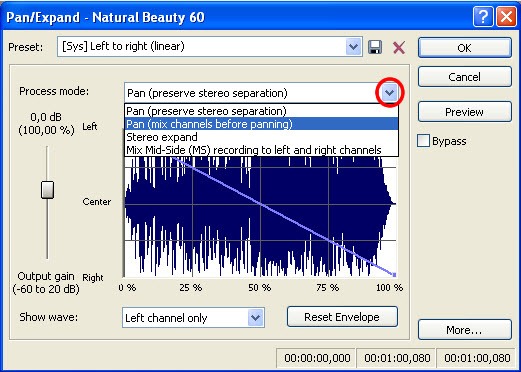
Task: Confirm with the OK button
Action: click(x=465, y=48)
